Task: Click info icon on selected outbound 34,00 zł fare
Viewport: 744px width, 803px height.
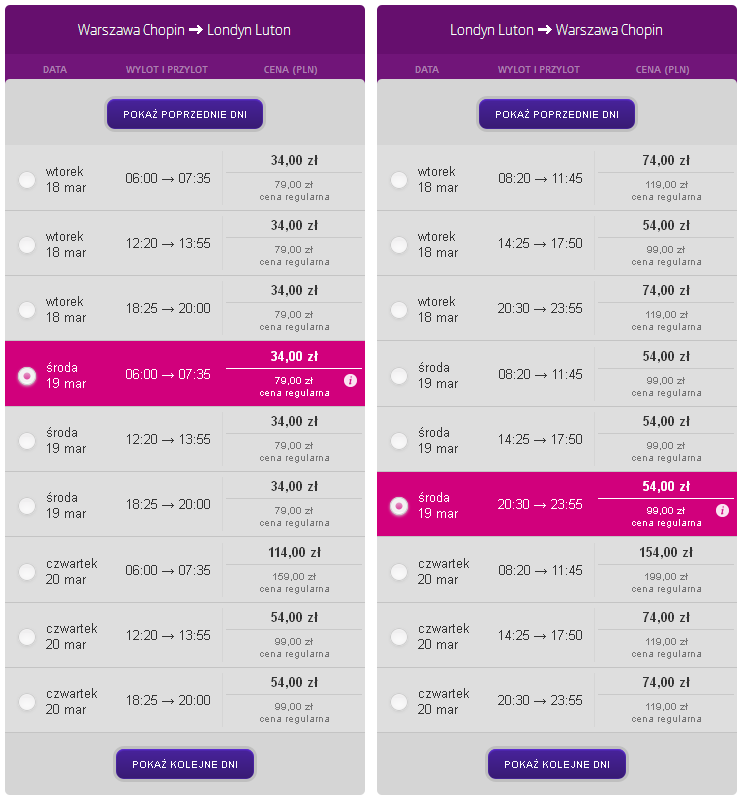Action: point(350,381)
